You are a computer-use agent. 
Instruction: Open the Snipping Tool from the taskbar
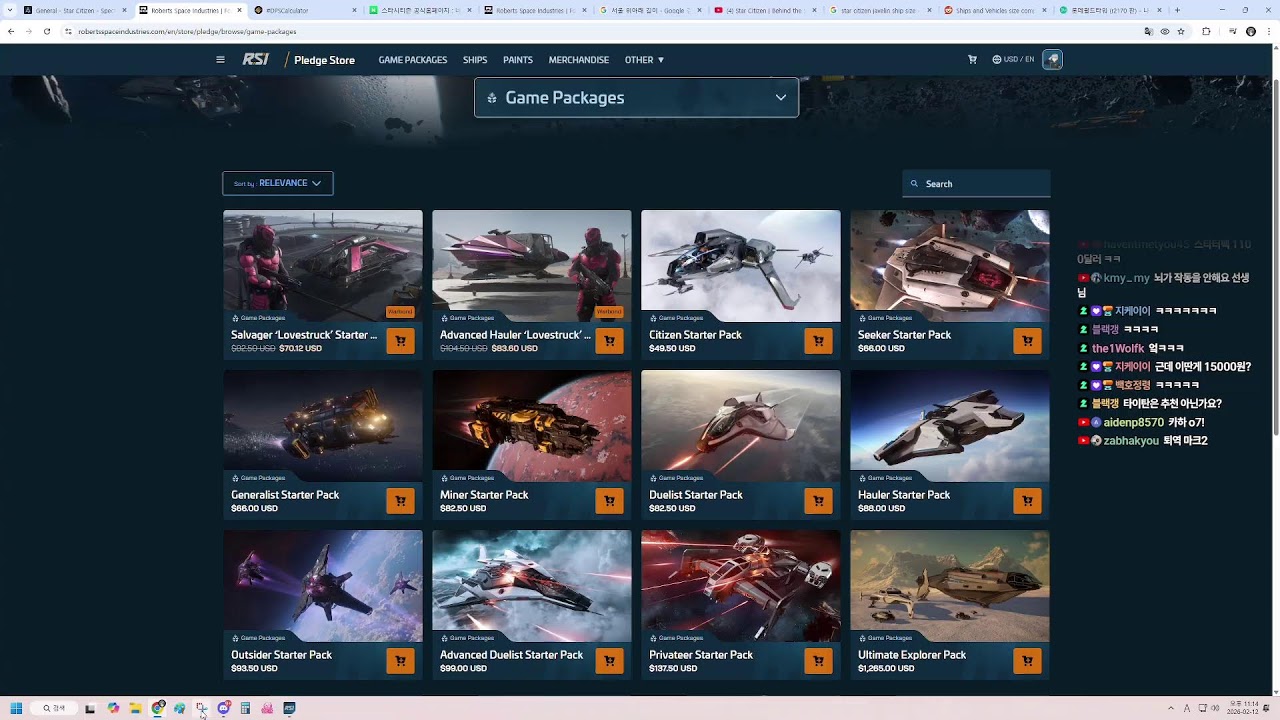click(201, 708)
